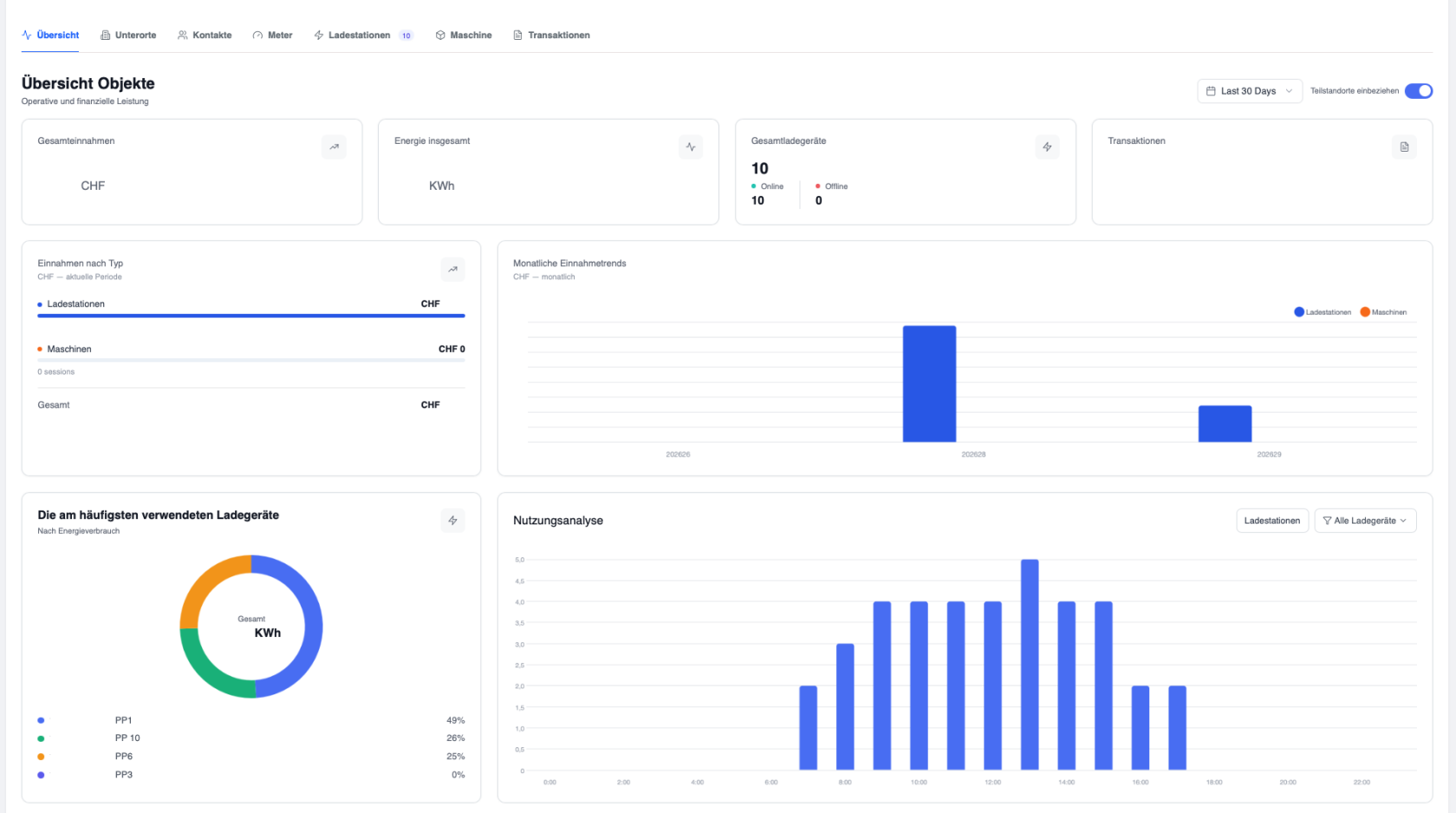
Task: Click trend icon in Gesamteinnahmen card
Action: click(x=334, y=146)
